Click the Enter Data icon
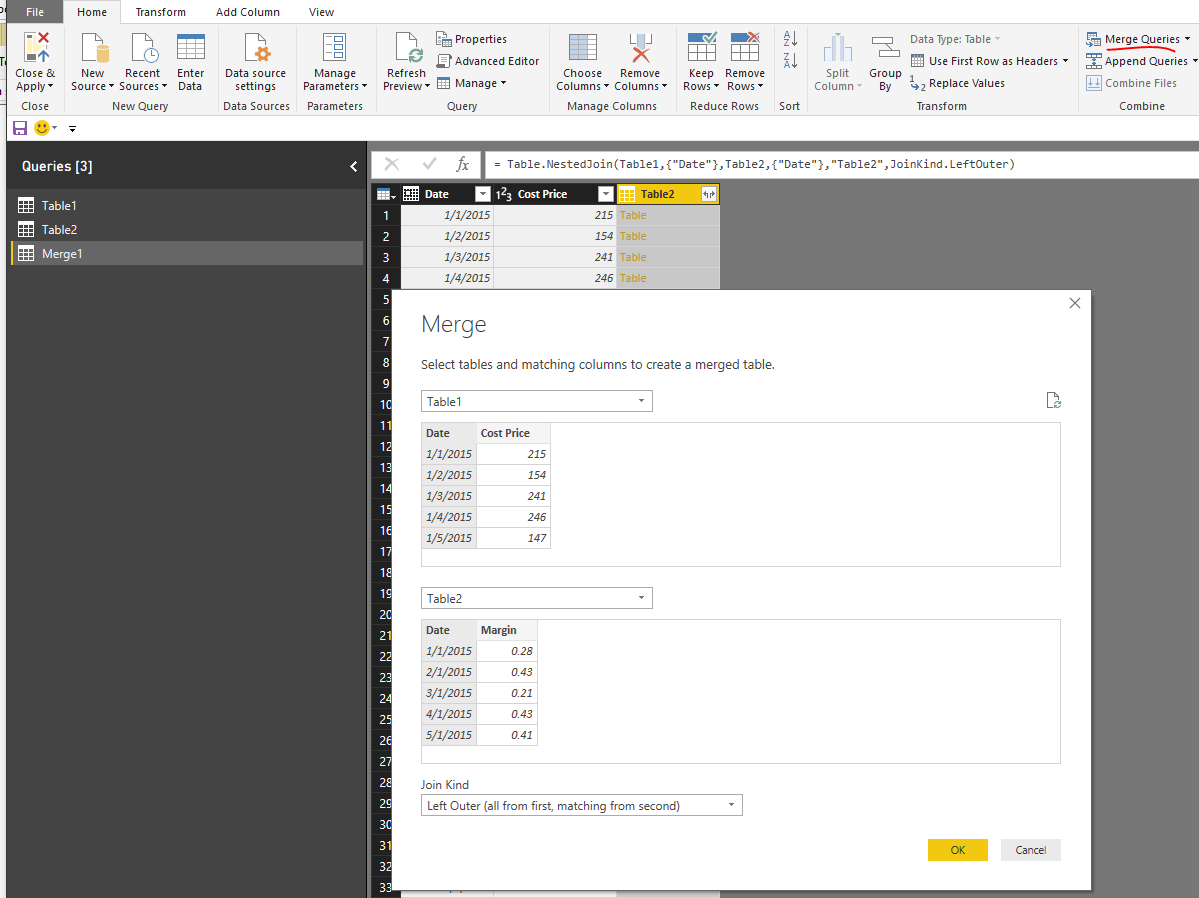This screenshot has width=1199, height=898. point(190,48)
